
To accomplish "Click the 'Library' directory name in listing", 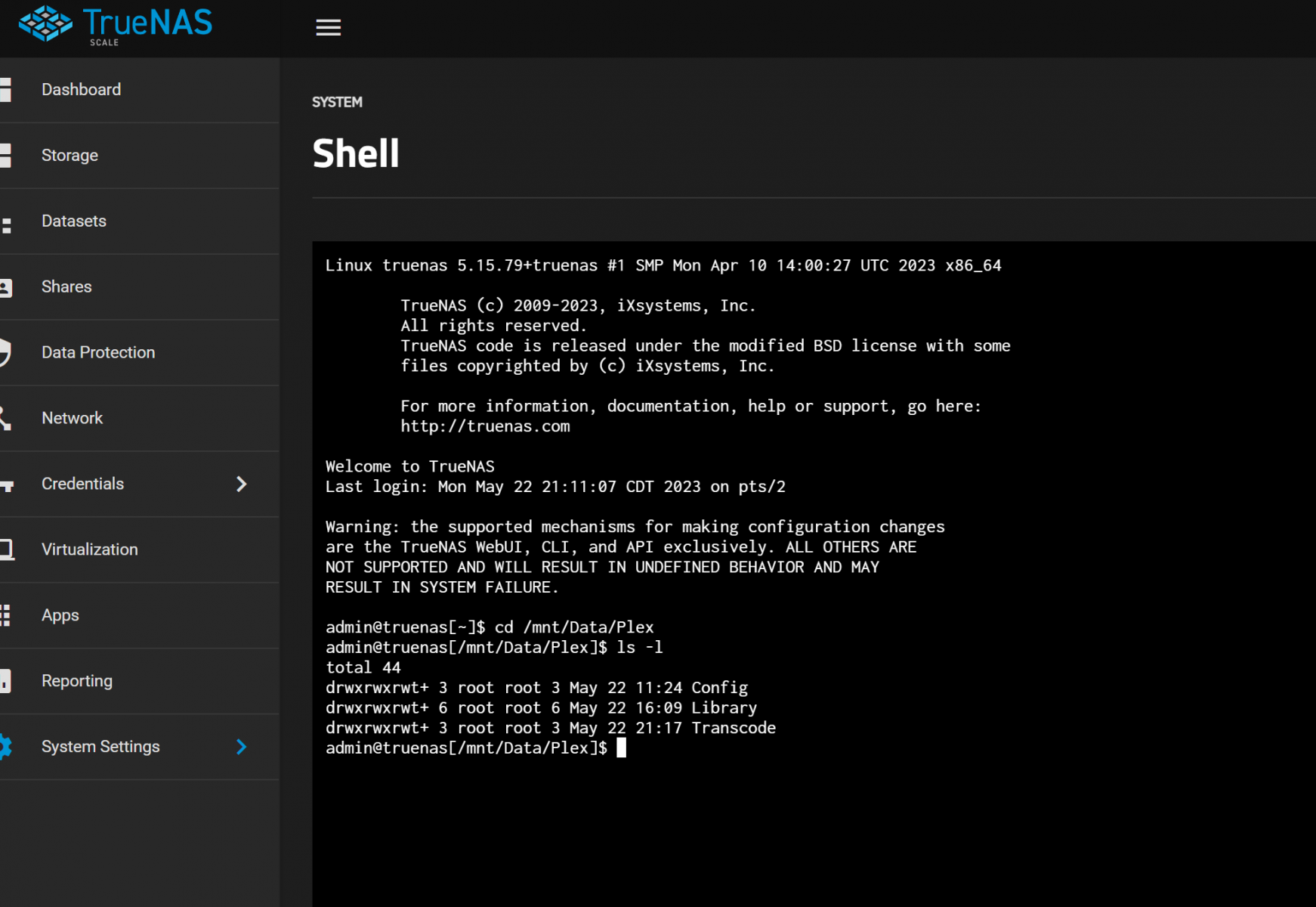I will (x=724, y=708).
